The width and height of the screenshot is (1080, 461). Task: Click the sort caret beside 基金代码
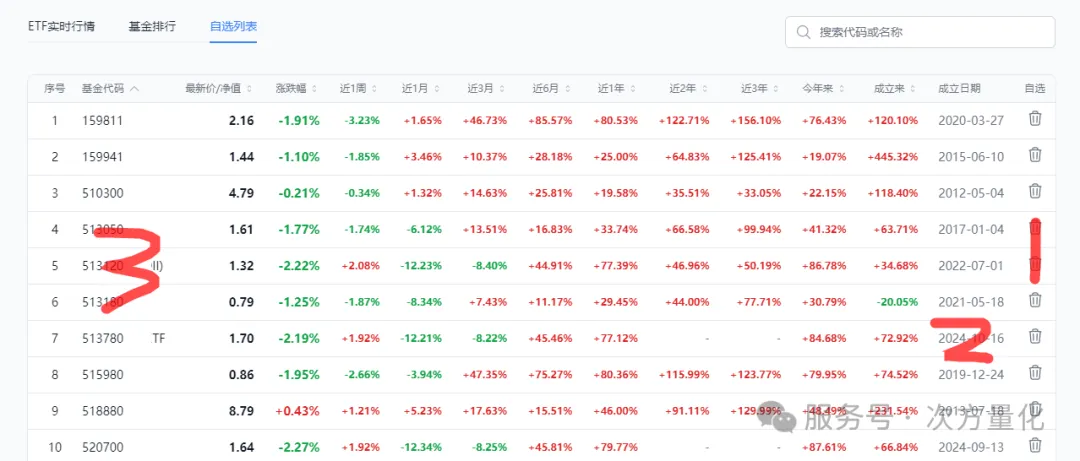[x=134, y=89]
